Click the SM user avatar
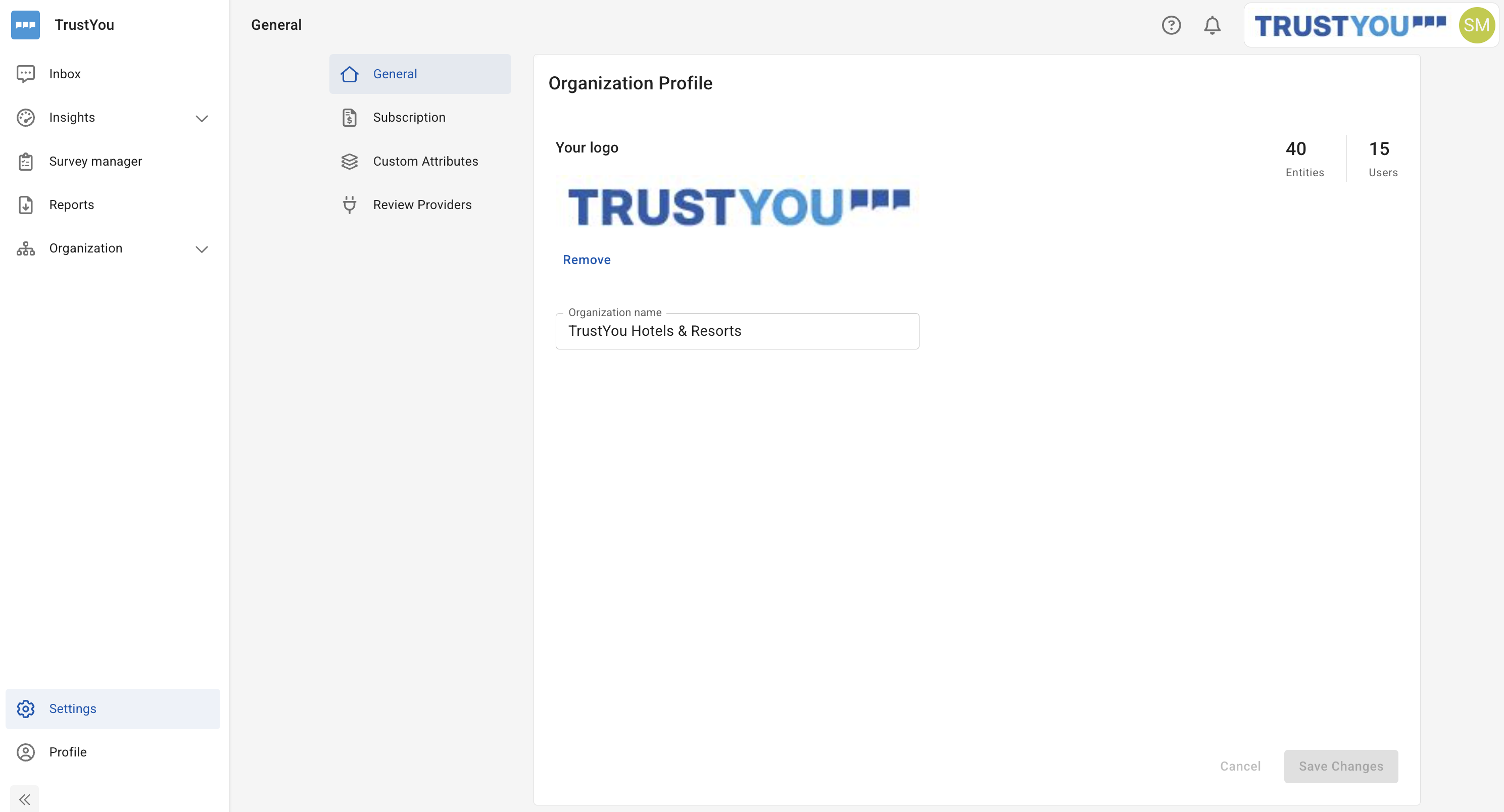1504x812 pixels. coord(1476,25)
